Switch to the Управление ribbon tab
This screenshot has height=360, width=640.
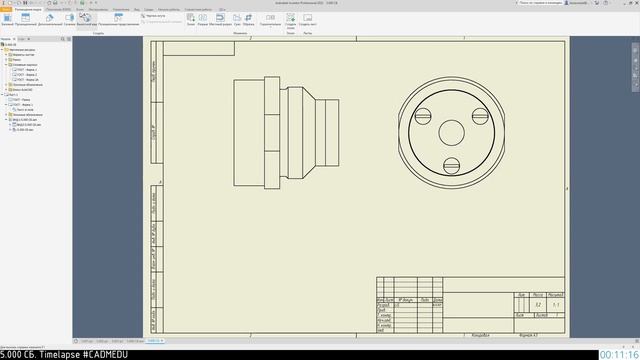121,9
